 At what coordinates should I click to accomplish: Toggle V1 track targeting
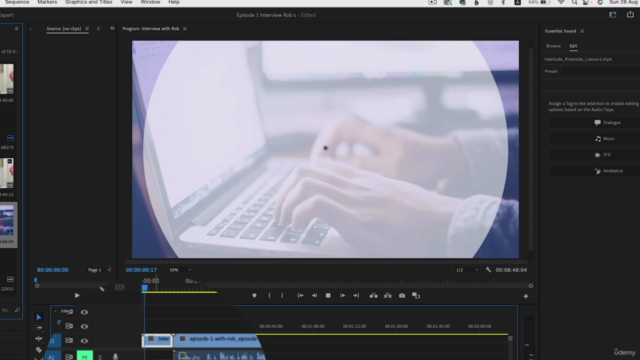point(52,340)
